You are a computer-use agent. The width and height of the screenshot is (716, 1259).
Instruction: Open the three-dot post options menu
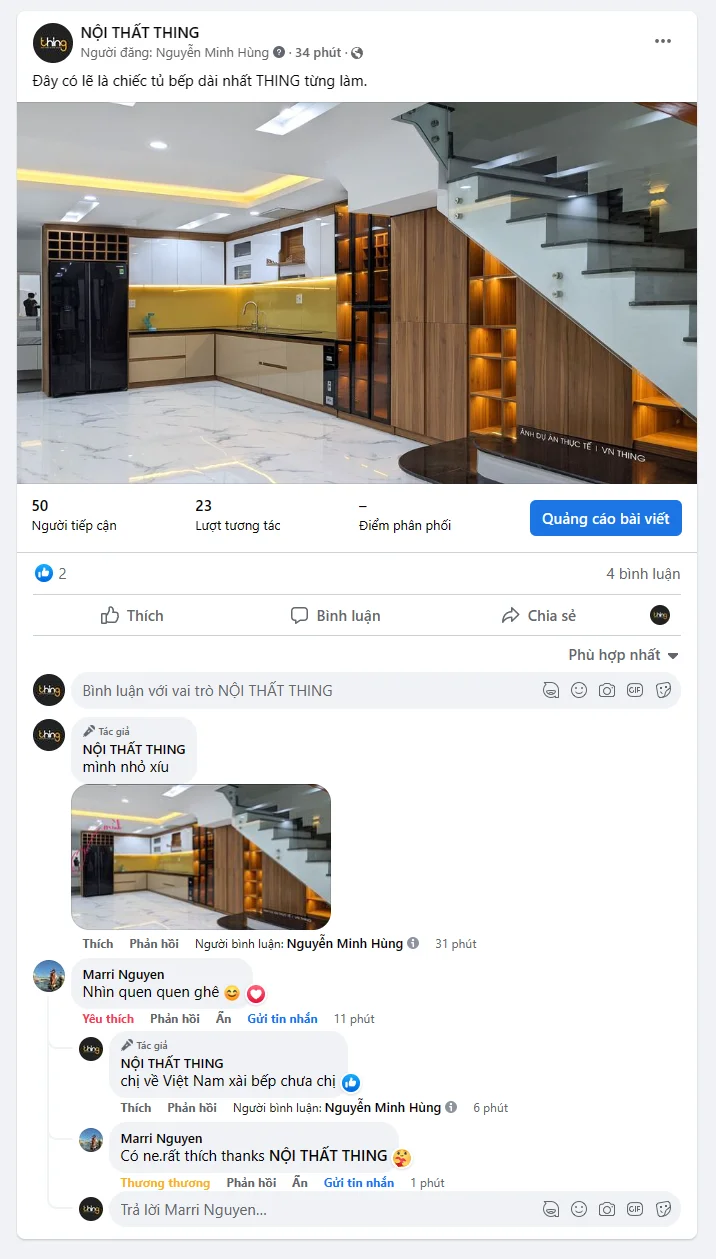pyautogui.click(x=663, y=41)
